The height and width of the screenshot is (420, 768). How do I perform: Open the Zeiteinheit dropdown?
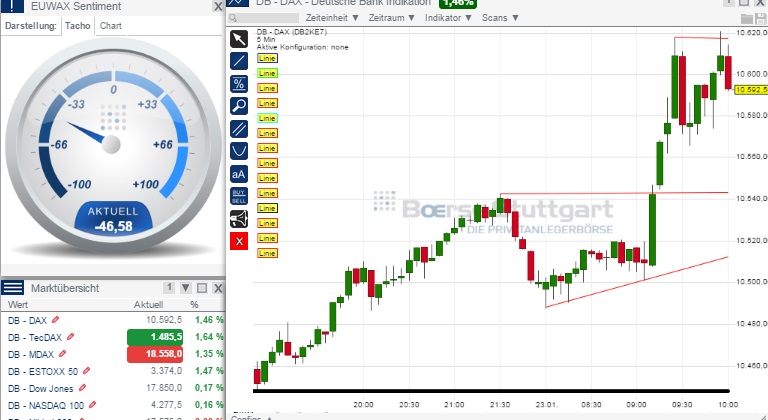[332, 18]
